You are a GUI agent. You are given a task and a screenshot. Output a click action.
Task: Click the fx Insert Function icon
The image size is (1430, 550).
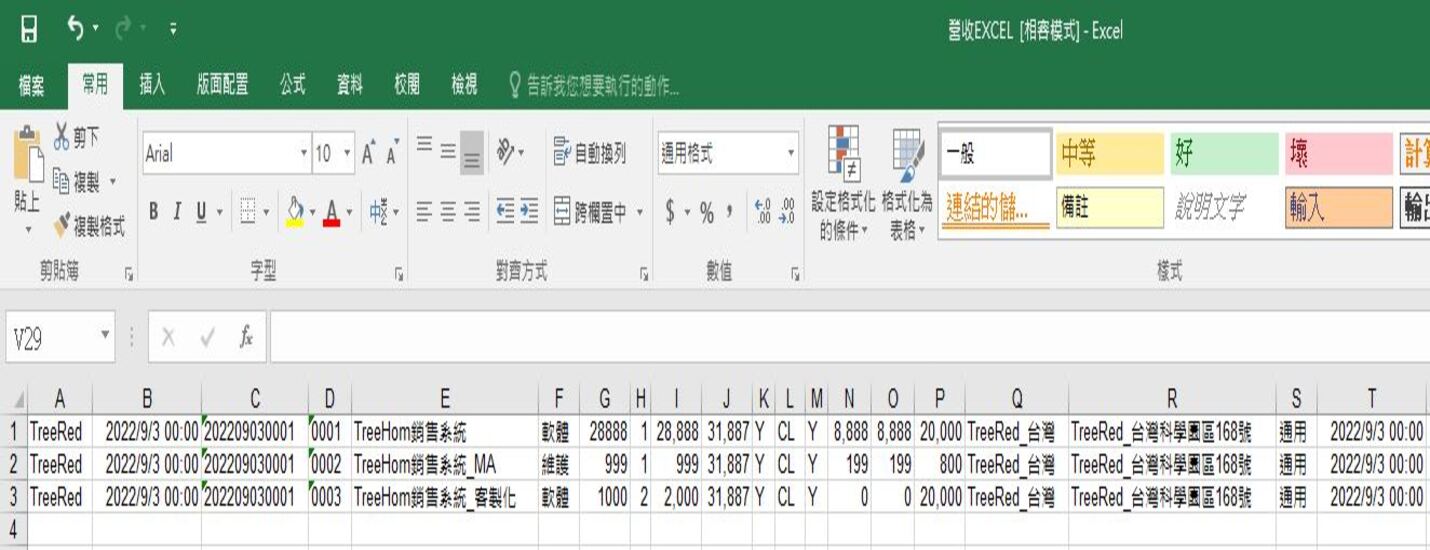246,338
